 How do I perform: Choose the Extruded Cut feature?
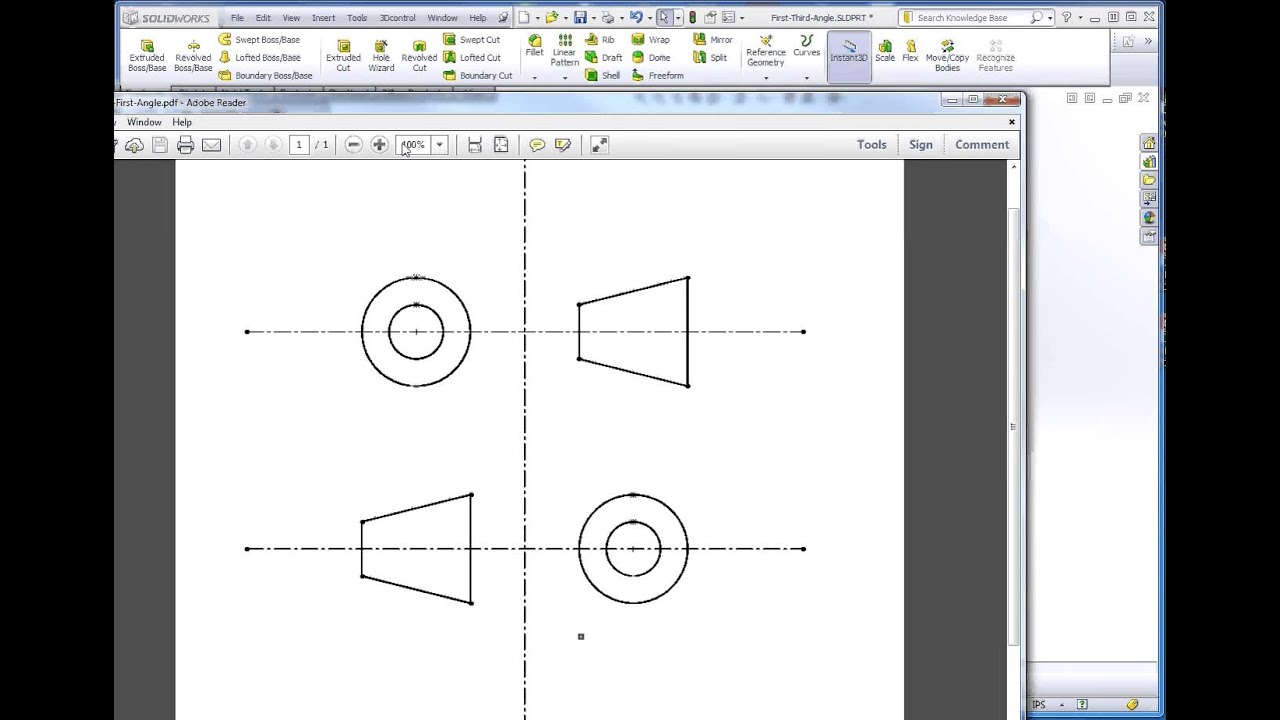click(x=343, y=56)
